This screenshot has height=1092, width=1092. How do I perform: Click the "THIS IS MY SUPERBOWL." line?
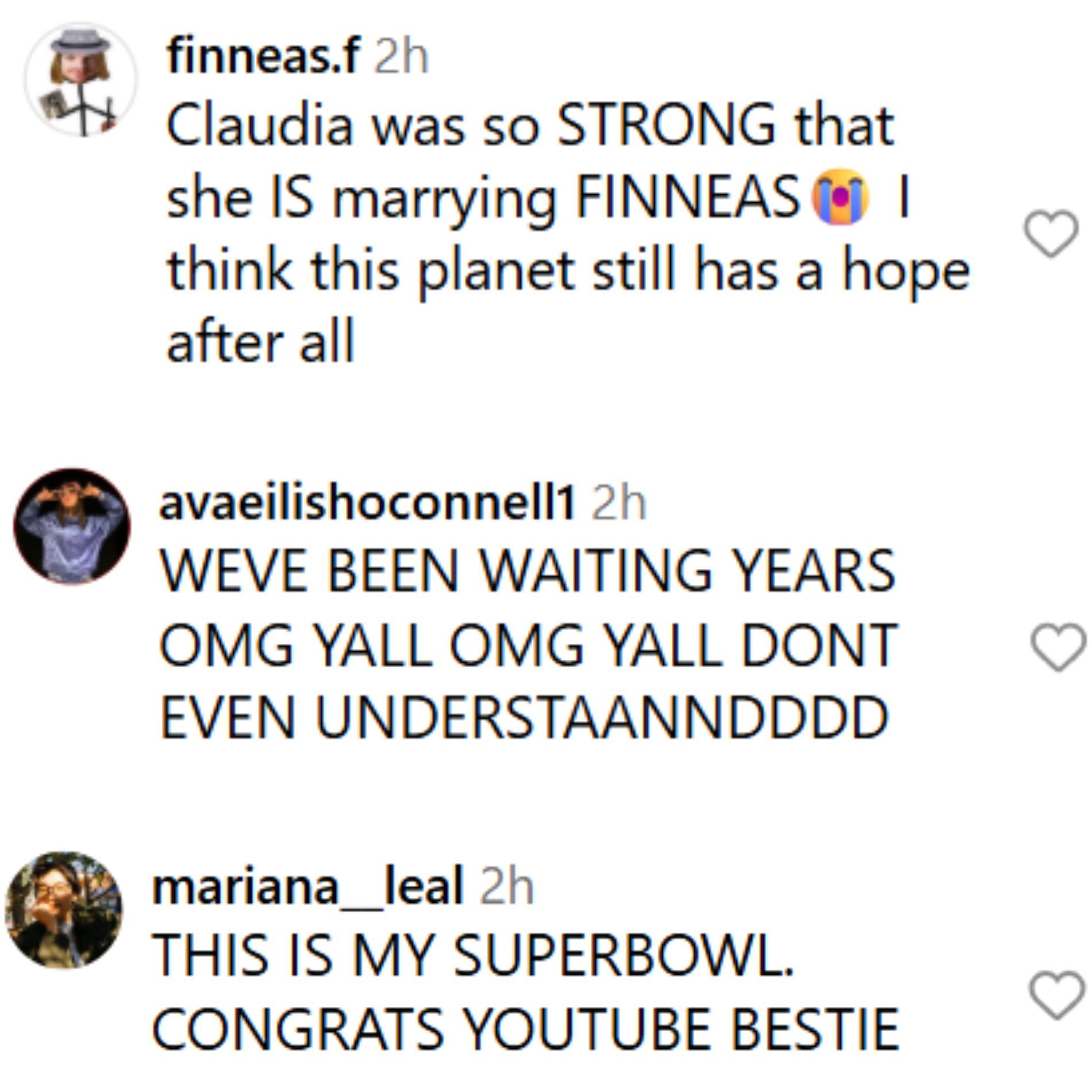pos(472,955)
